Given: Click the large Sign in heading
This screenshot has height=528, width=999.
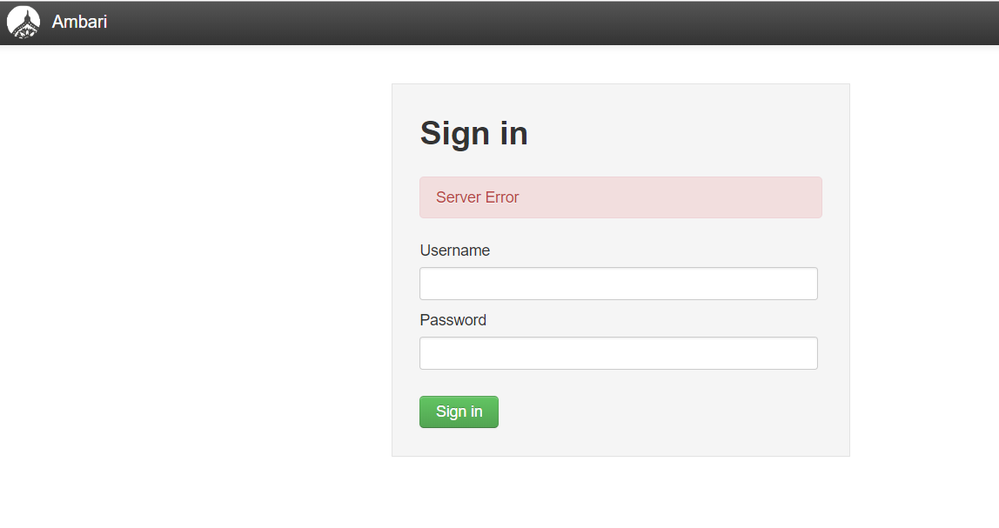Looking at the screenshot, I should point(474,132).
